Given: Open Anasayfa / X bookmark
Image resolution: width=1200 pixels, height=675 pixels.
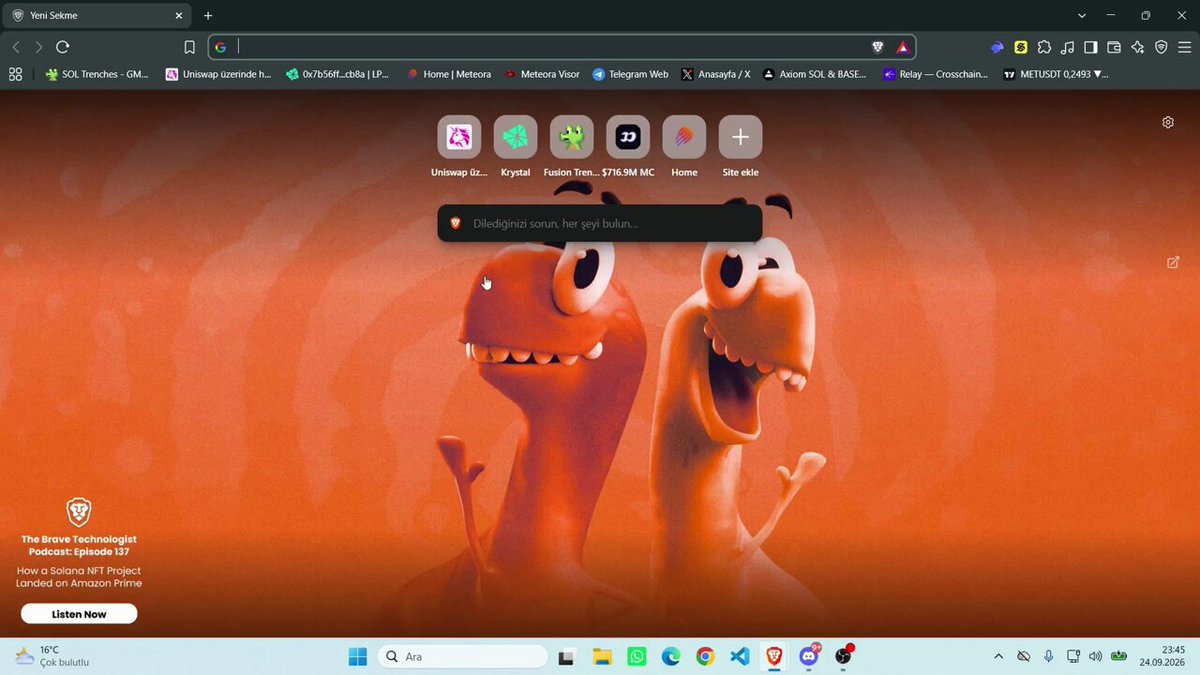Looking at the screenshot, I should click(716, 74).
